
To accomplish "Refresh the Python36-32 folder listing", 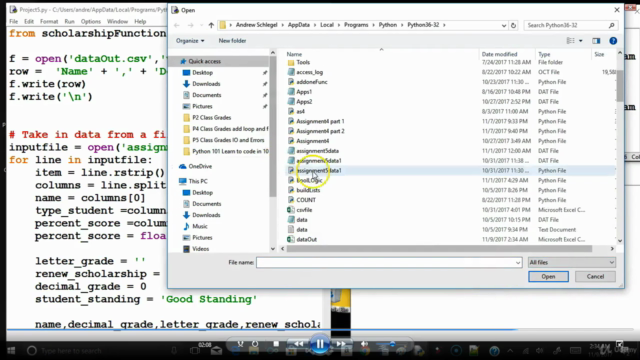I will click(513, 25).
